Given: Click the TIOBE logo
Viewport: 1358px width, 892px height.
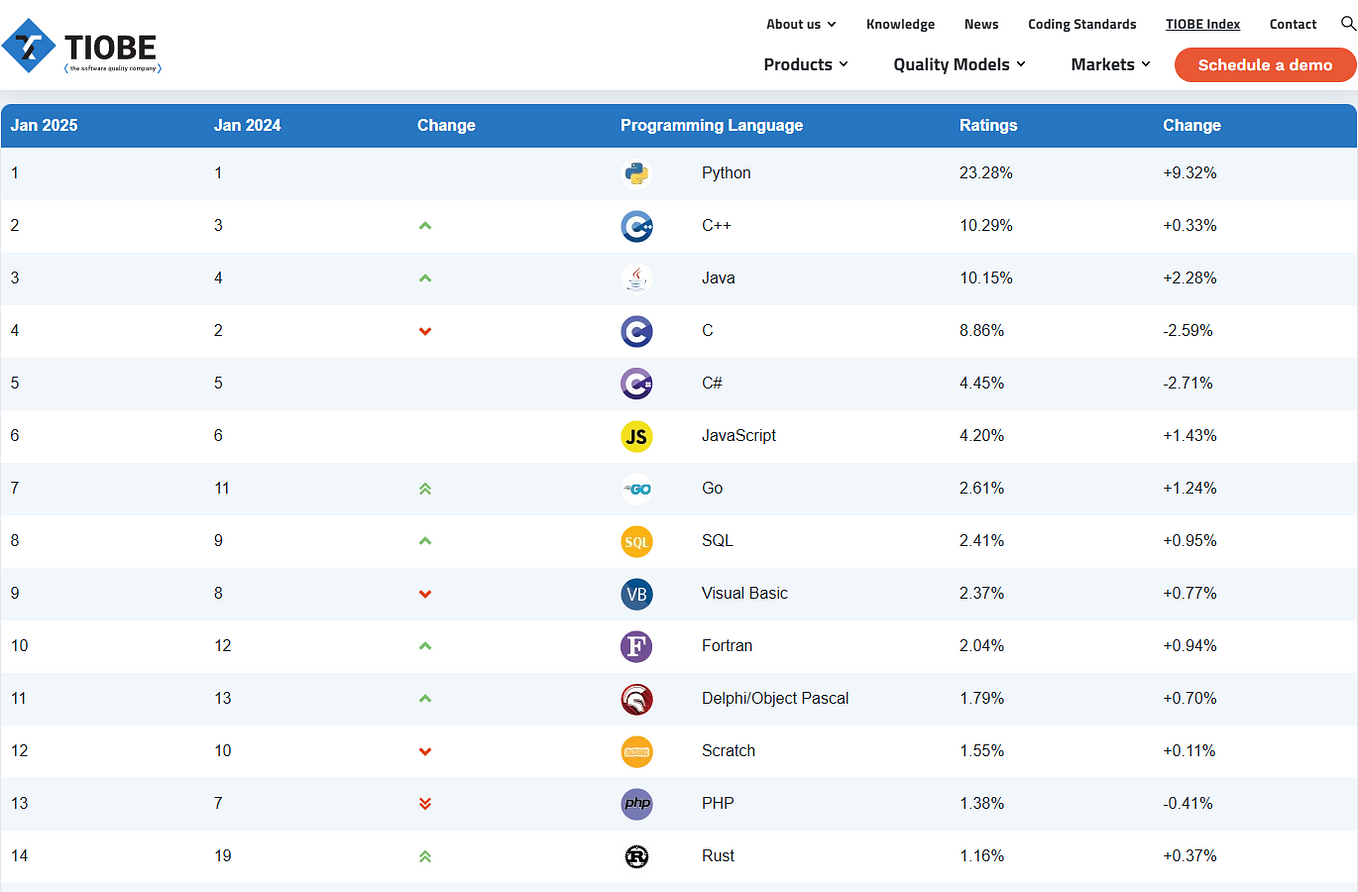Looking at the screenshot, I should point(81,46).
